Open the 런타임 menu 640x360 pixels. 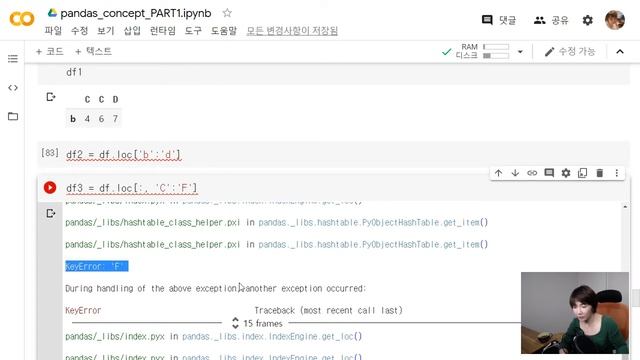(x=162, y=31)
